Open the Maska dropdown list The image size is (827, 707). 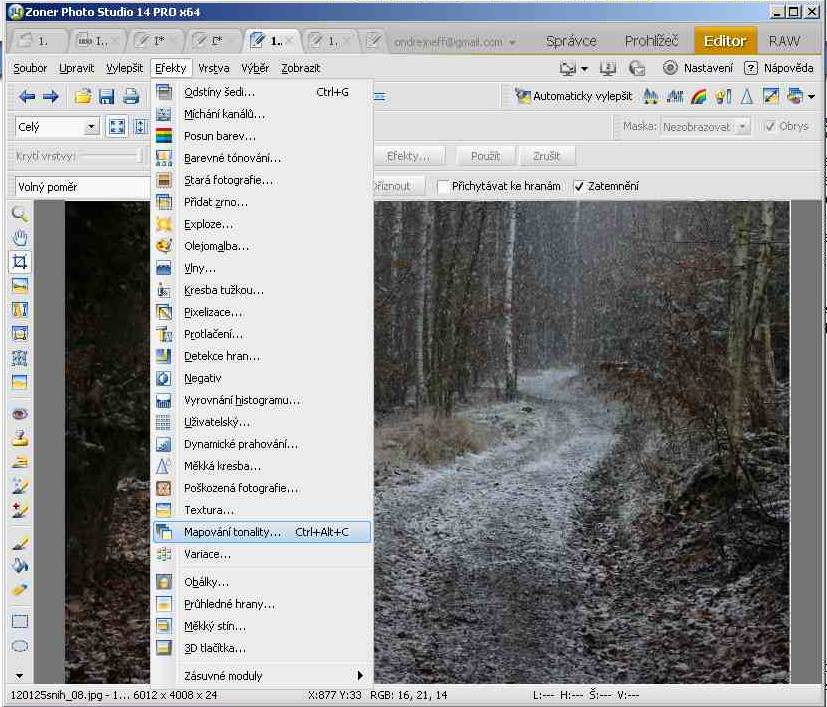742,127
